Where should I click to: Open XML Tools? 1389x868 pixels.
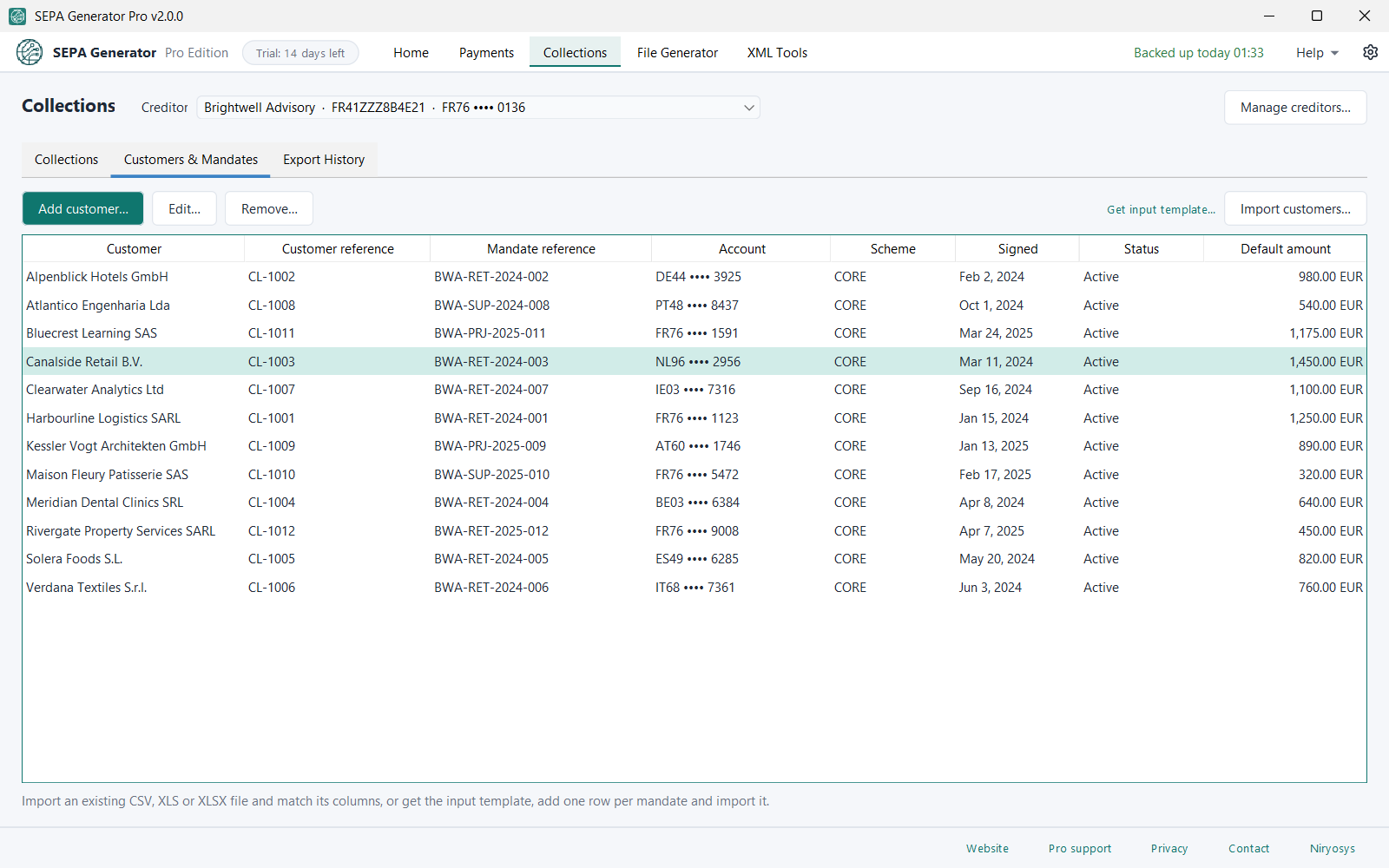pos(777,53)
